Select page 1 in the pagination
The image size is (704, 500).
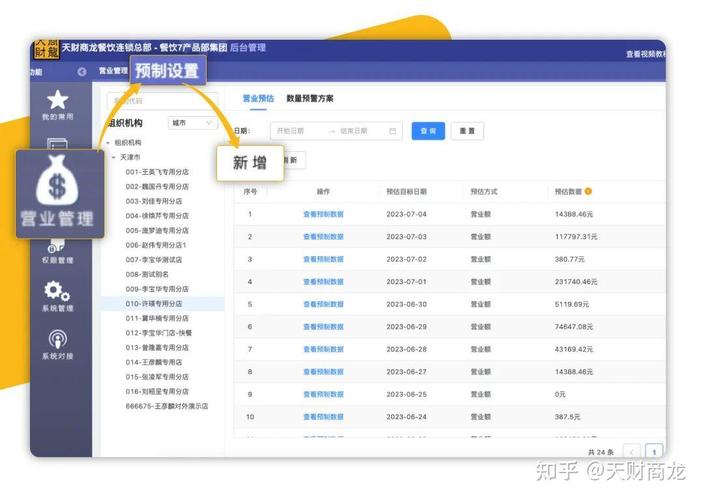tap(654, 452)
